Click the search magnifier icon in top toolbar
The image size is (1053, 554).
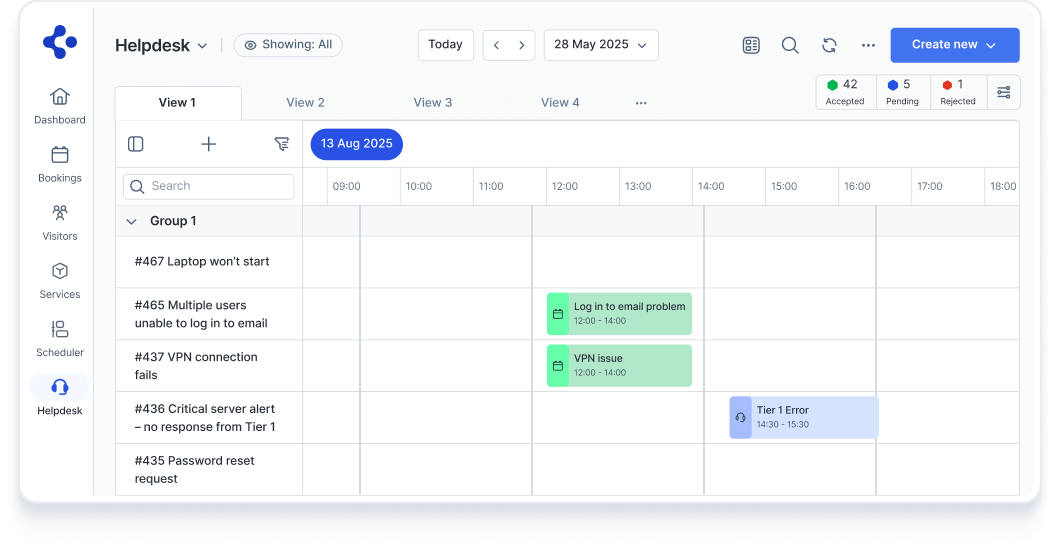click(x=790, y=45)
